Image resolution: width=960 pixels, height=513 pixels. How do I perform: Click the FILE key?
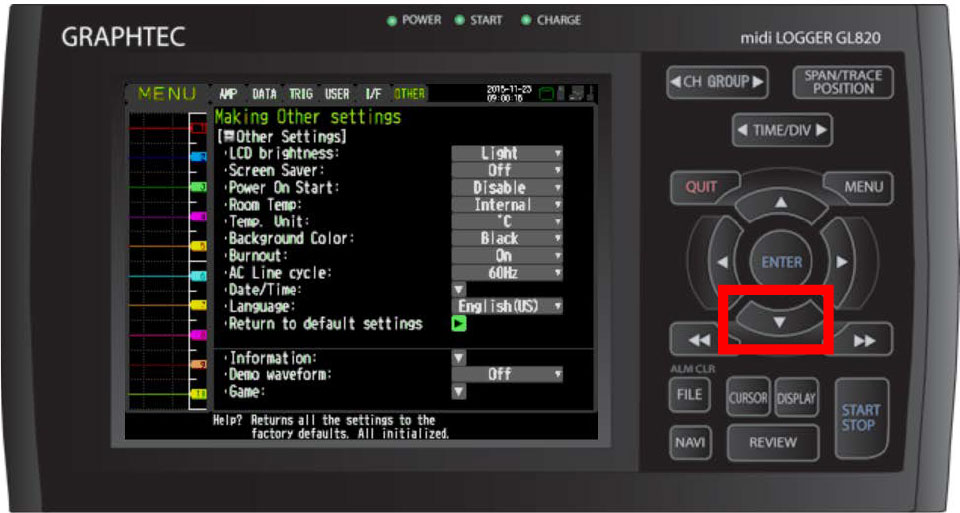click(689, 395)
